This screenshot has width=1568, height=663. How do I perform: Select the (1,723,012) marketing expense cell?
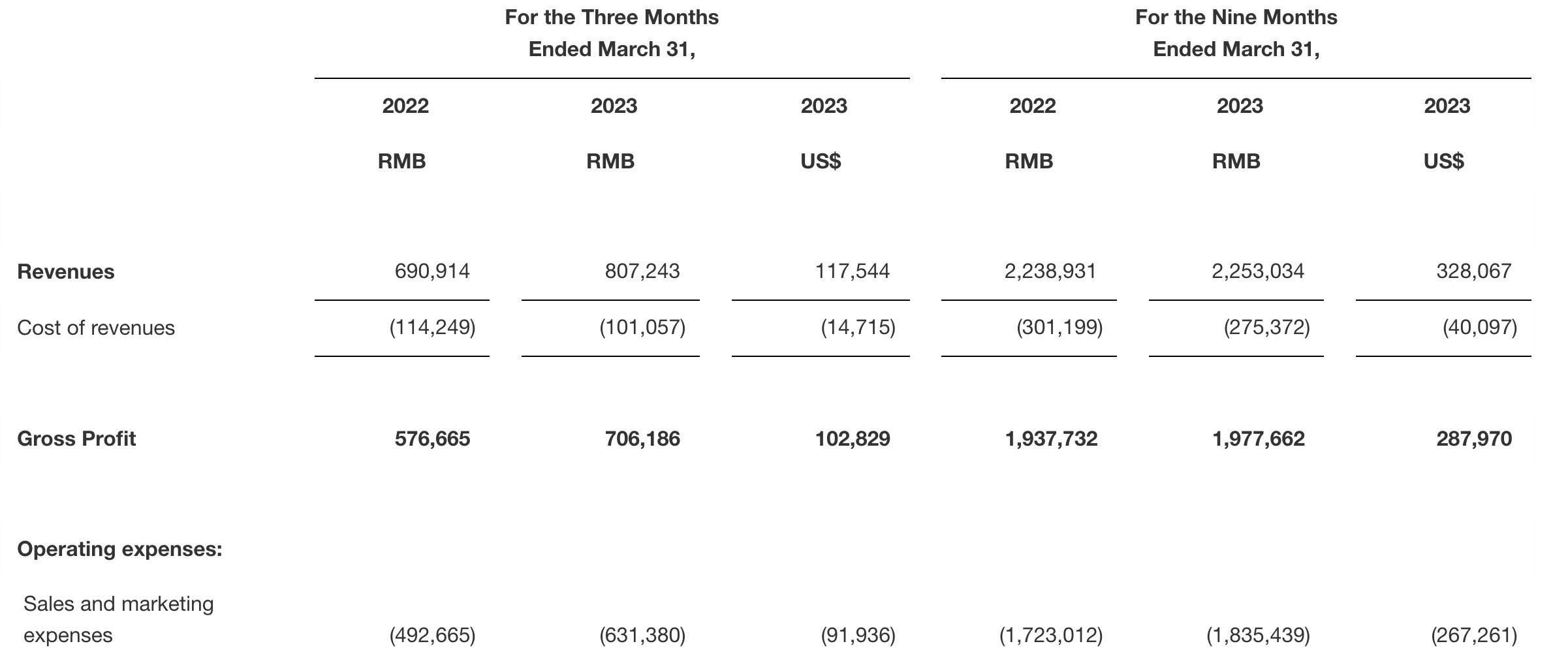[1051, 635]
